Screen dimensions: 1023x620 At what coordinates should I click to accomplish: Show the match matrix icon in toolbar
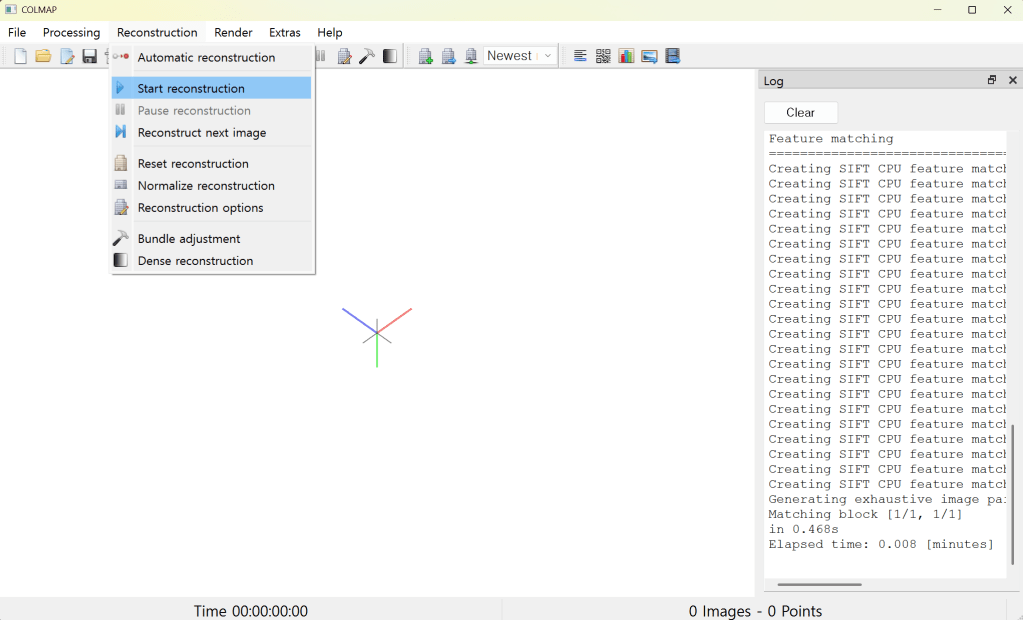(x=603, y=56)
